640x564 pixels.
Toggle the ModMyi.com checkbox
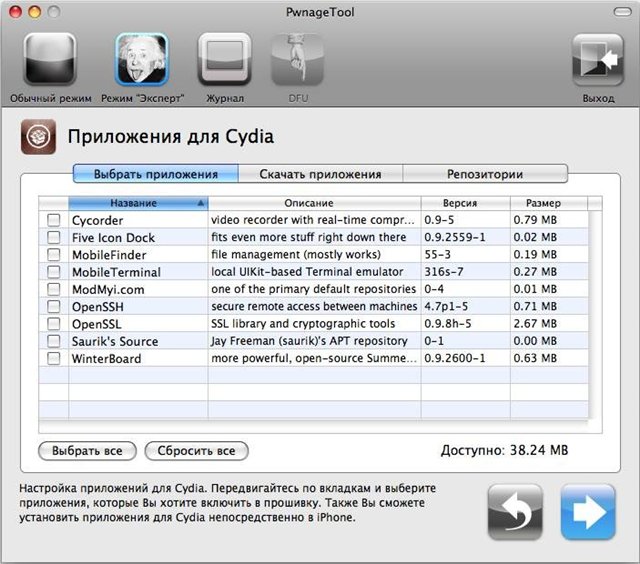(53, 289)
